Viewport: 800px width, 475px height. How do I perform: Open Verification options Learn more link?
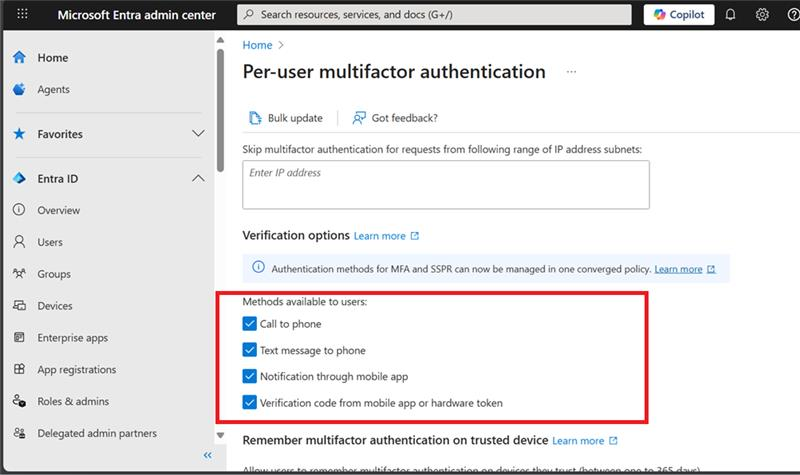click(x=380, y=236)
